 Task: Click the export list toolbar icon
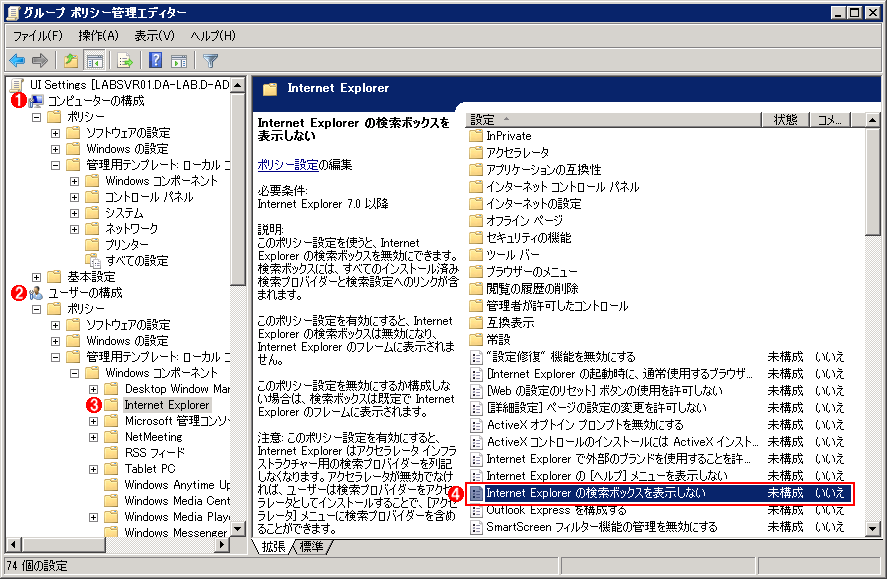click(124, 60)
